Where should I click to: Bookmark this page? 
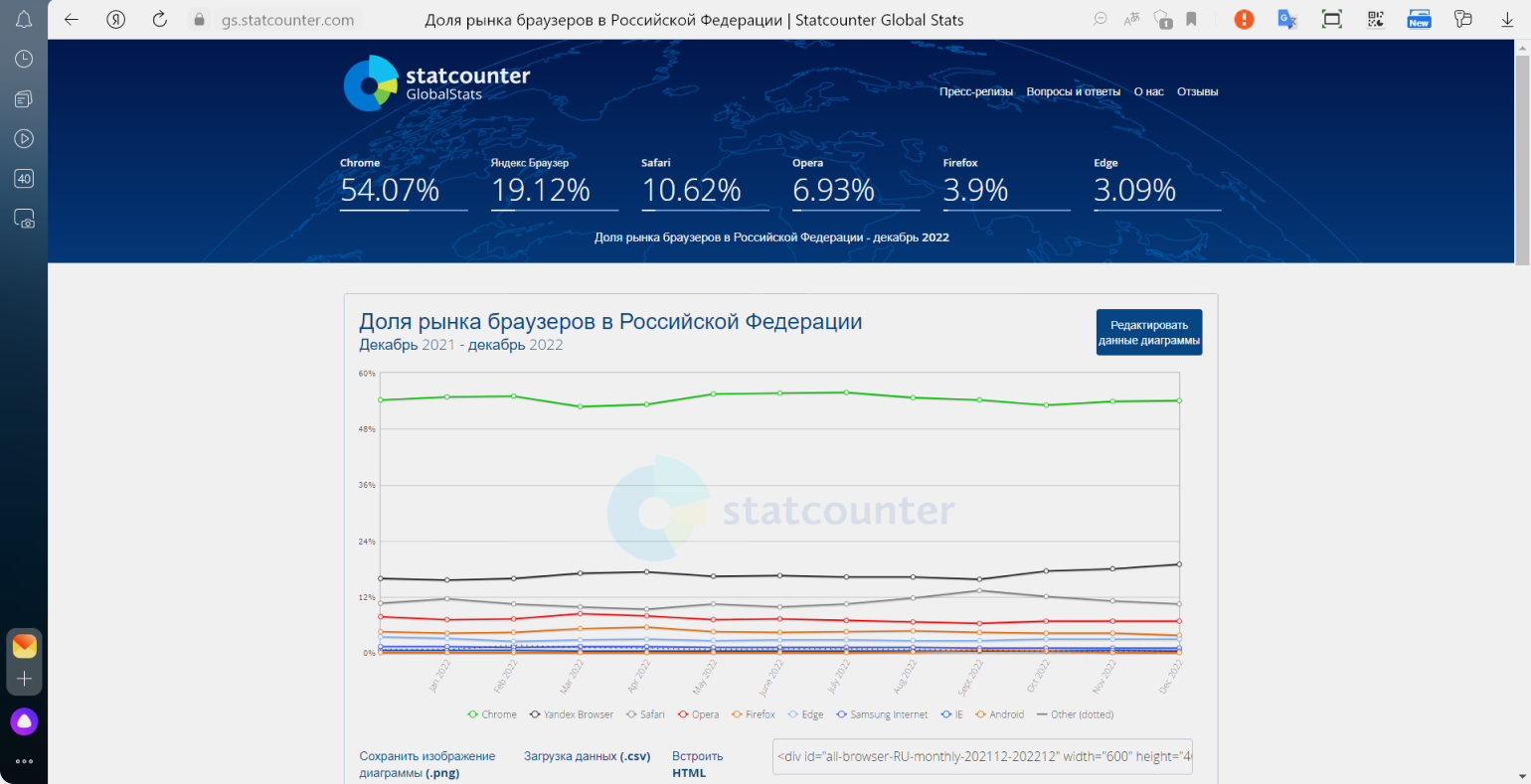(1191, 19)
